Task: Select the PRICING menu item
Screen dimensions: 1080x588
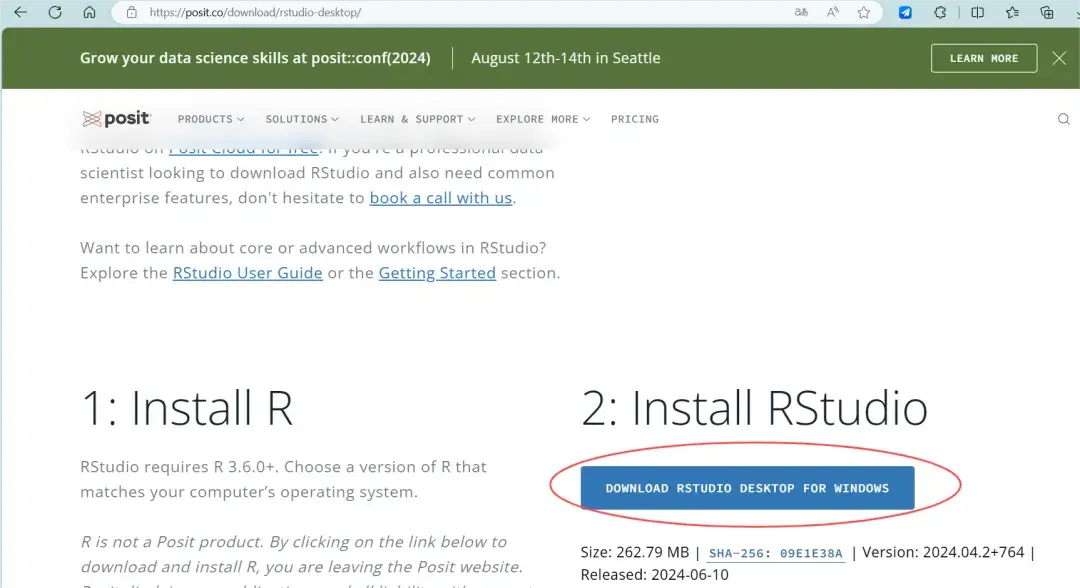Action: [634, 119]
